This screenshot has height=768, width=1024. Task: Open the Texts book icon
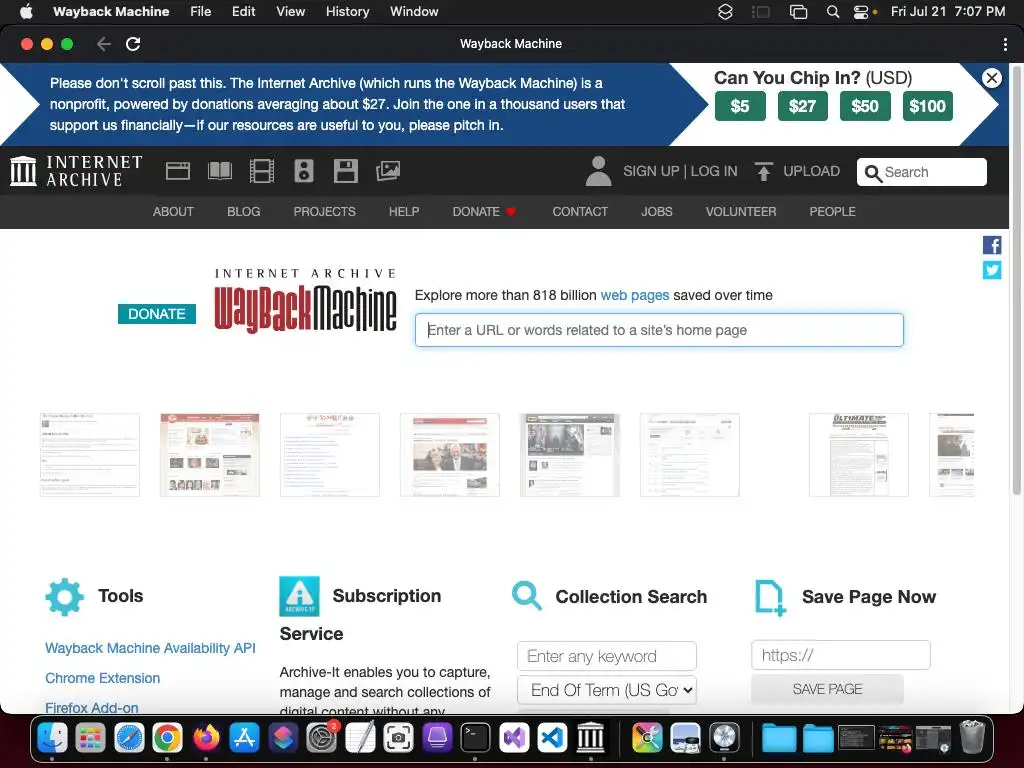coord(219,171)
